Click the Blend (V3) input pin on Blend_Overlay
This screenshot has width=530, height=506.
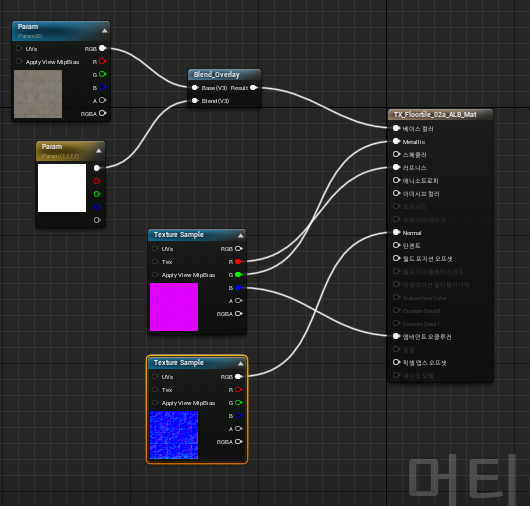click(x=195, y=100)
